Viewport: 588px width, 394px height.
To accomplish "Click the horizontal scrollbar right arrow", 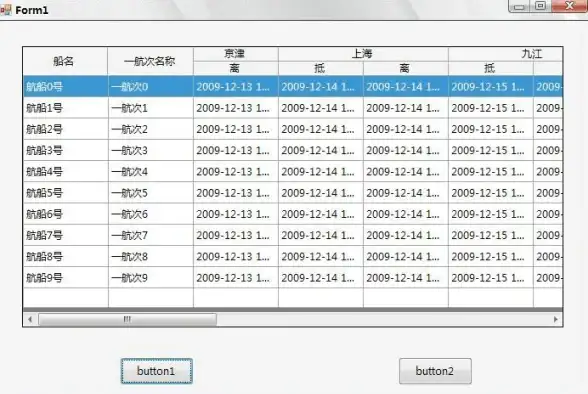I will point(556,320).
